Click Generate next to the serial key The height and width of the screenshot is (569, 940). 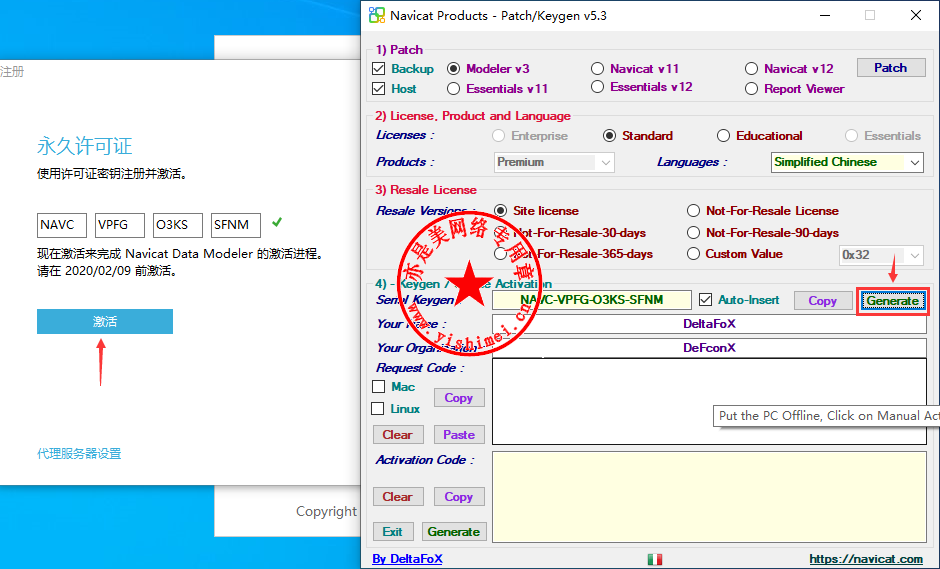tap(892, 301)
